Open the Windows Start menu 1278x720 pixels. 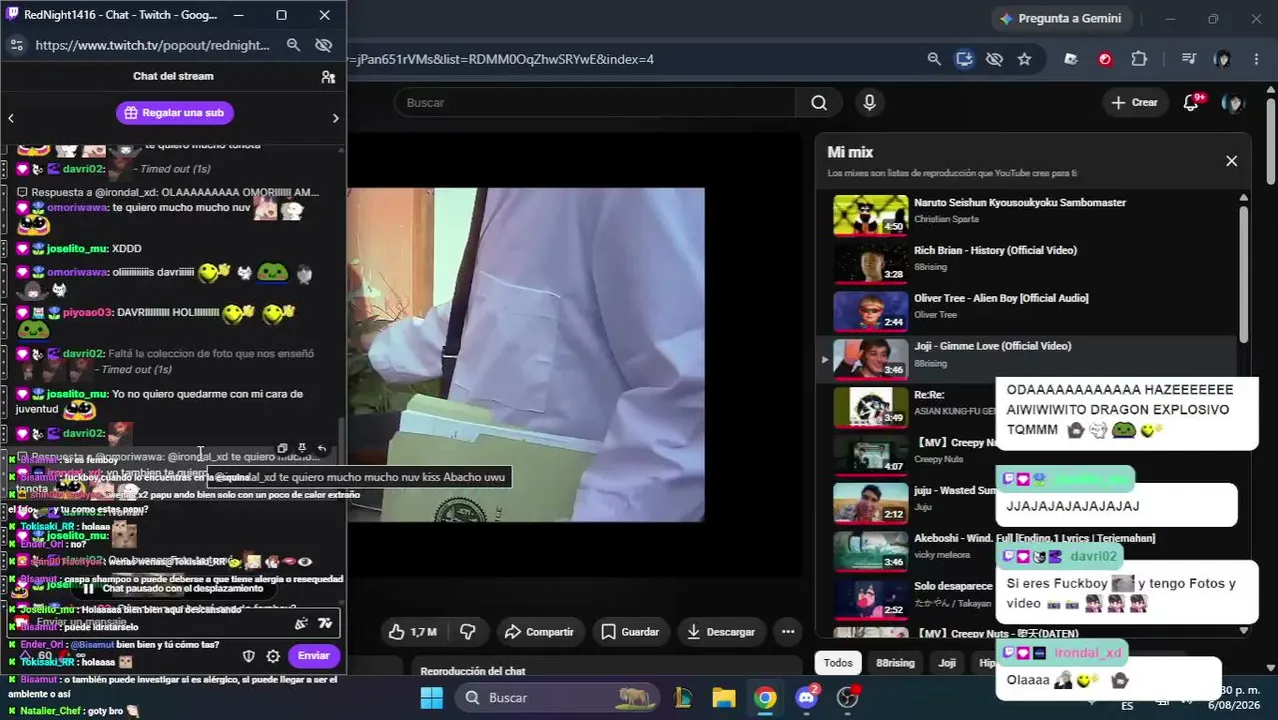click(x=431, y=697)
